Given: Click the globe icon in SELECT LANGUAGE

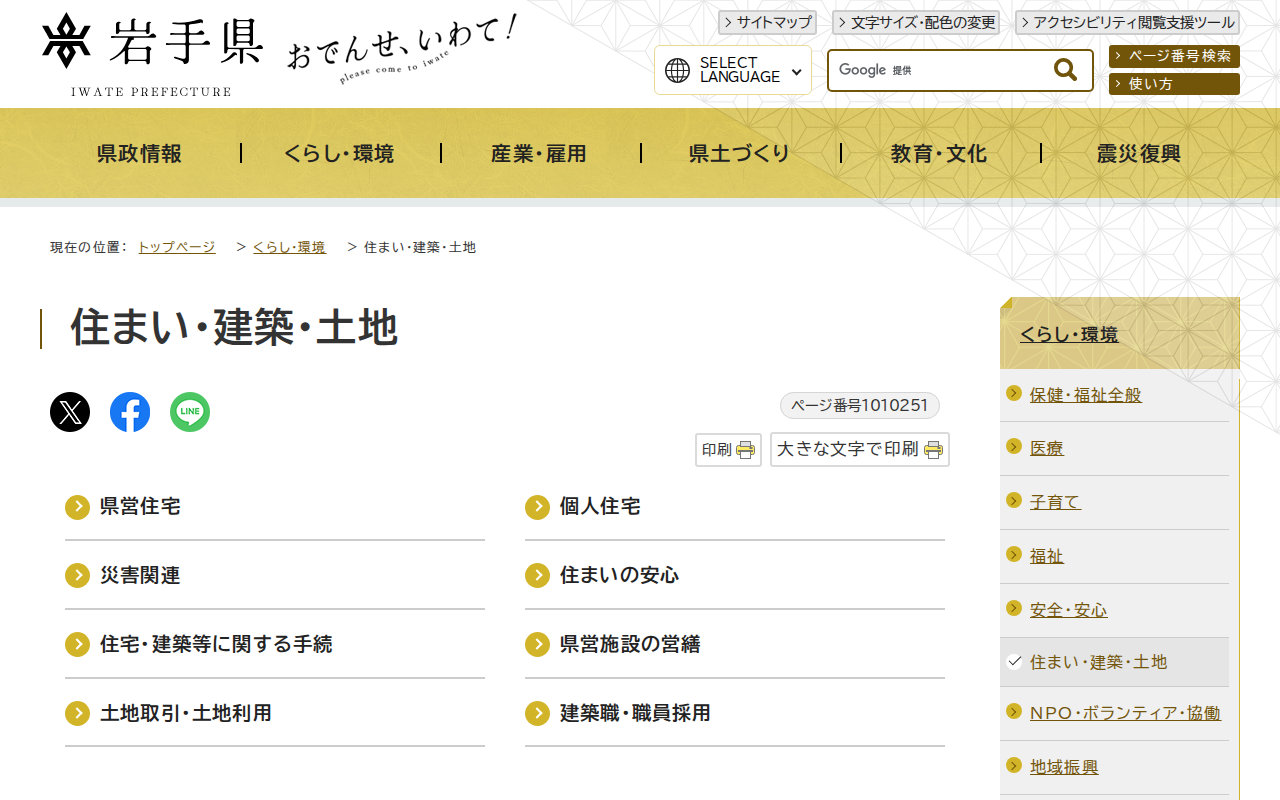Looking at the screenshot, I should tap(679, 70).
